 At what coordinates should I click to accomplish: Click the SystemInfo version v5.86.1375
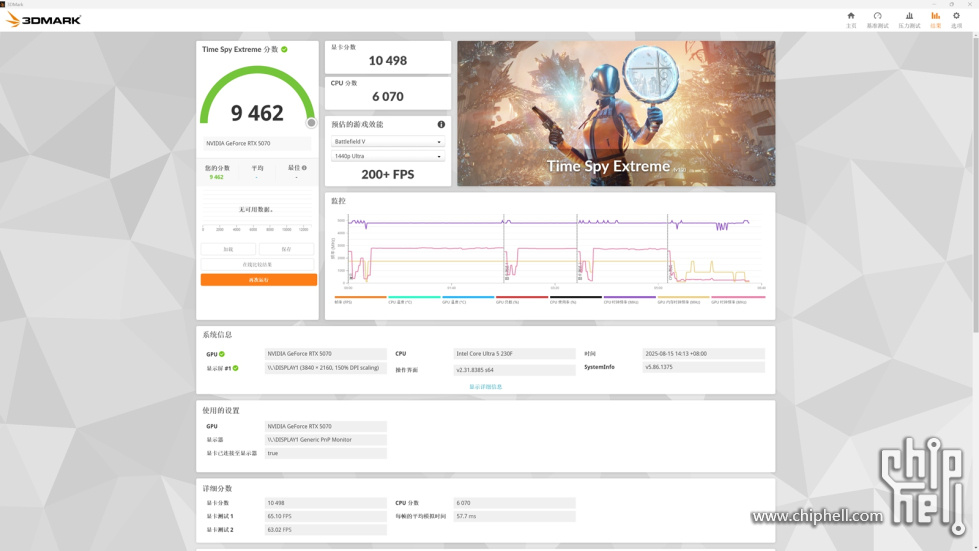point(704,367)
